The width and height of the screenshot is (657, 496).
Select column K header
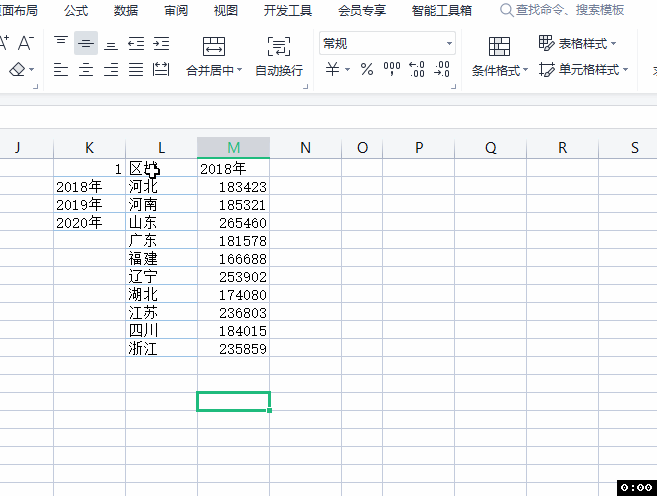click(x=89, y=147)
